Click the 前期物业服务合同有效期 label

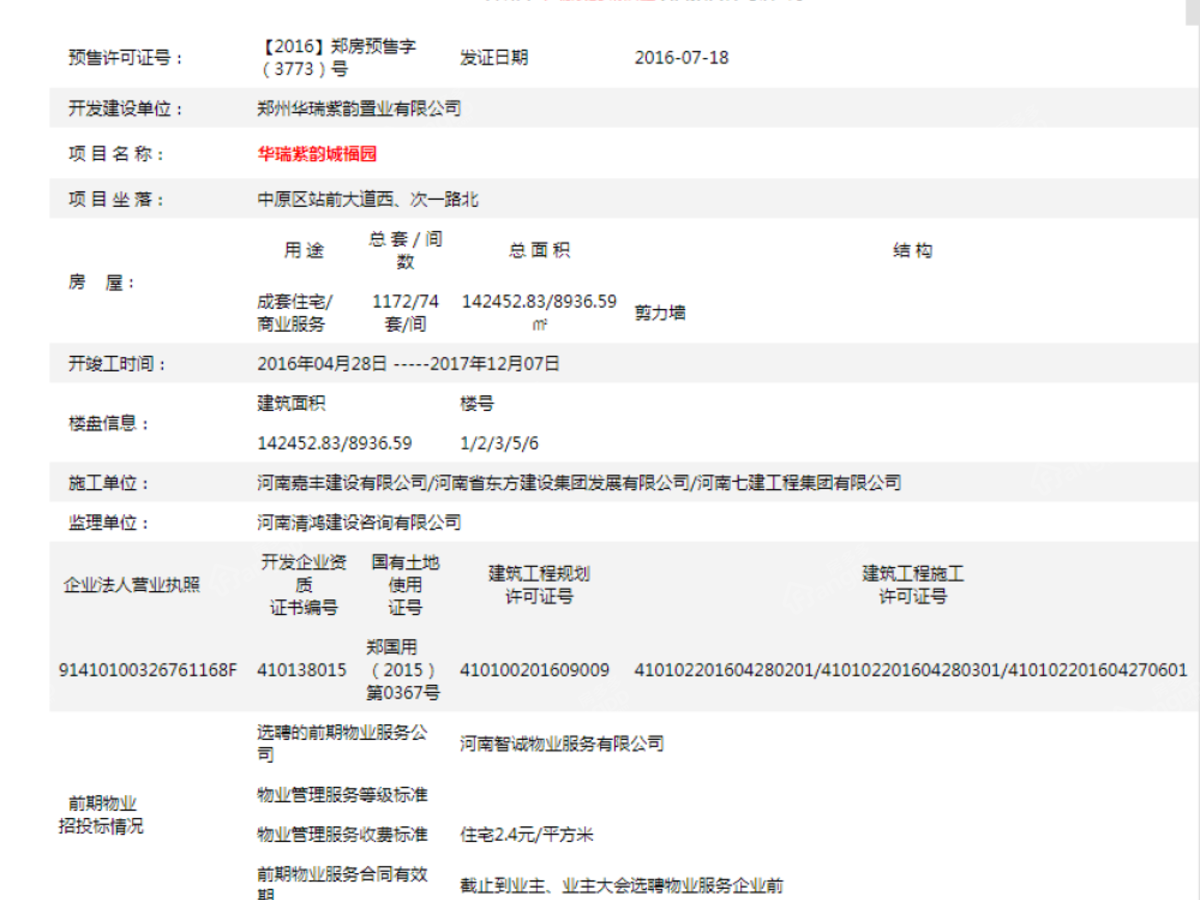342,885
